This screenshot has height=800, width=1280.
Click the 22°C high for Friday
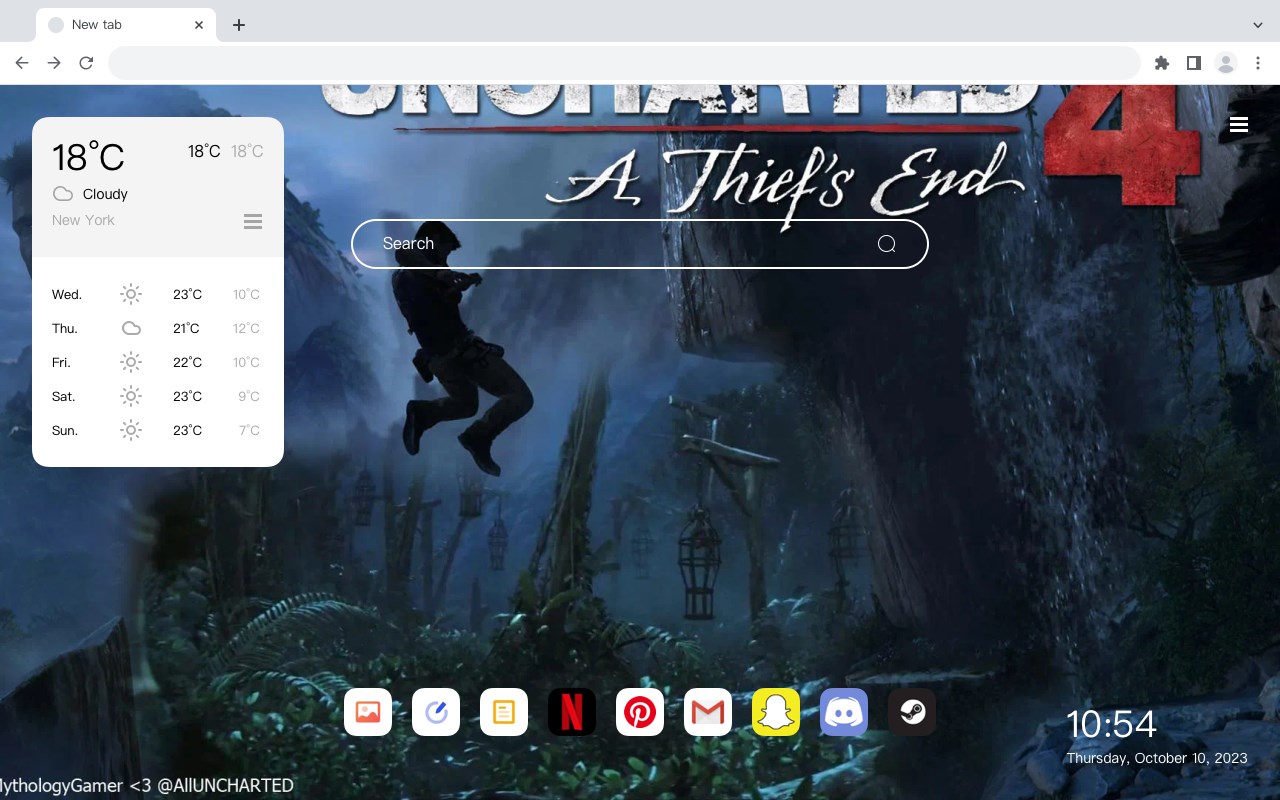(x=187, y=362)
